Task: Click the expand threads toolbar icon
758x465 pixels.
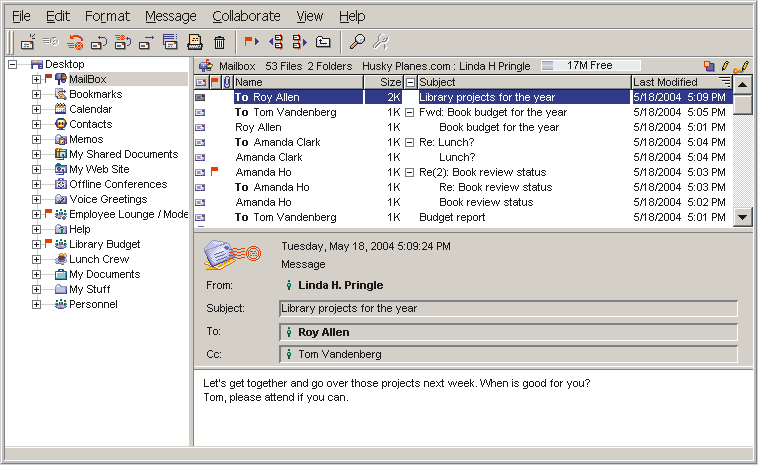Action: pyautogui.click(x=299, y=42)
